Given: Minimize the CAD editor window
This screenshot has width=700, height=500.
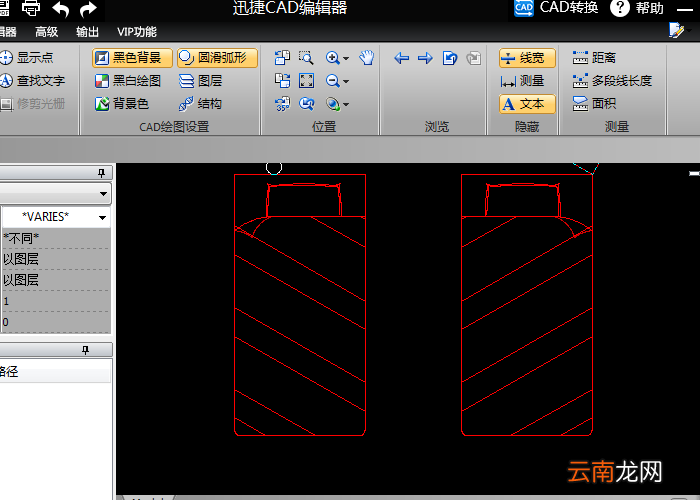Looking at the screenshot, I should (685, 9).
